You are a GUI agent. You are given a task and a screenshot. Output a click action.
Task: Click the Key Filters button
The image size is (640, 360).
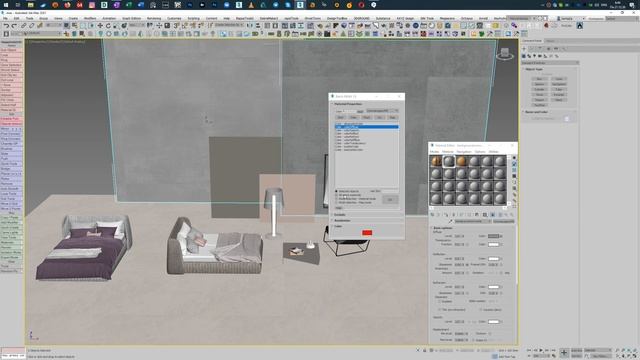pos(602,356)
